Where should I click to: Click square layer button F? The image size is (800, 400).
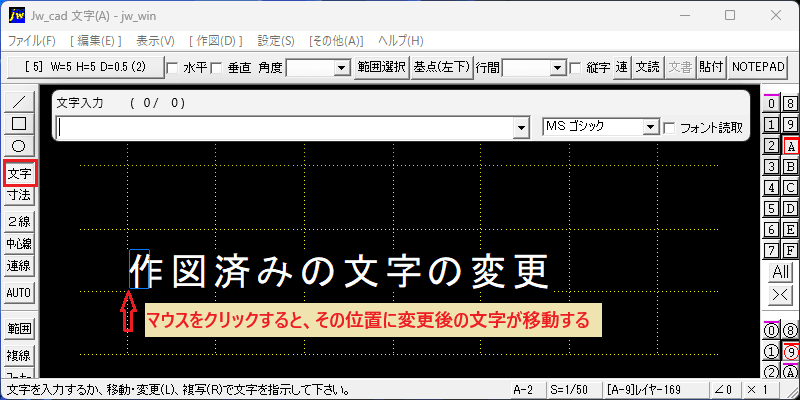pyautogui.click(x=790, y=251)
